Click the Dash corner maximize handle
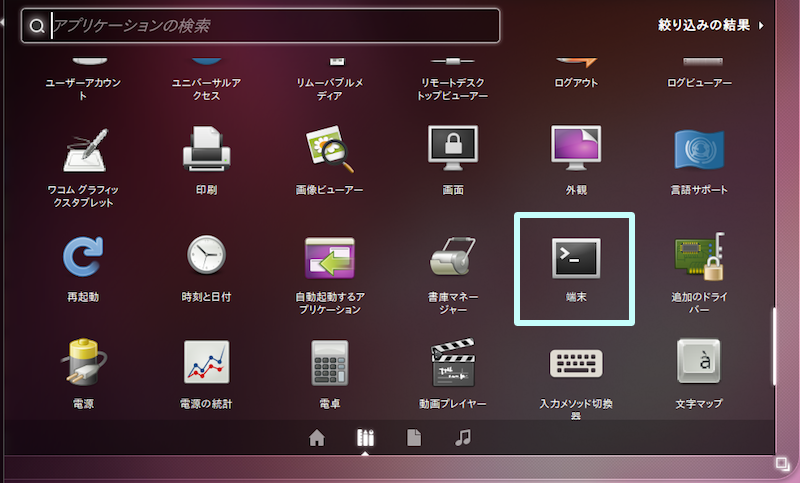 point(782,464)
